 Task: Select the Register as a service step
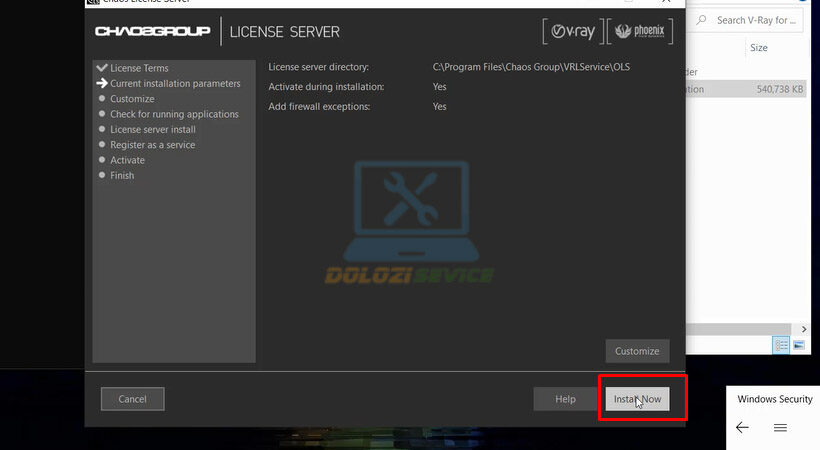(152, 145)
